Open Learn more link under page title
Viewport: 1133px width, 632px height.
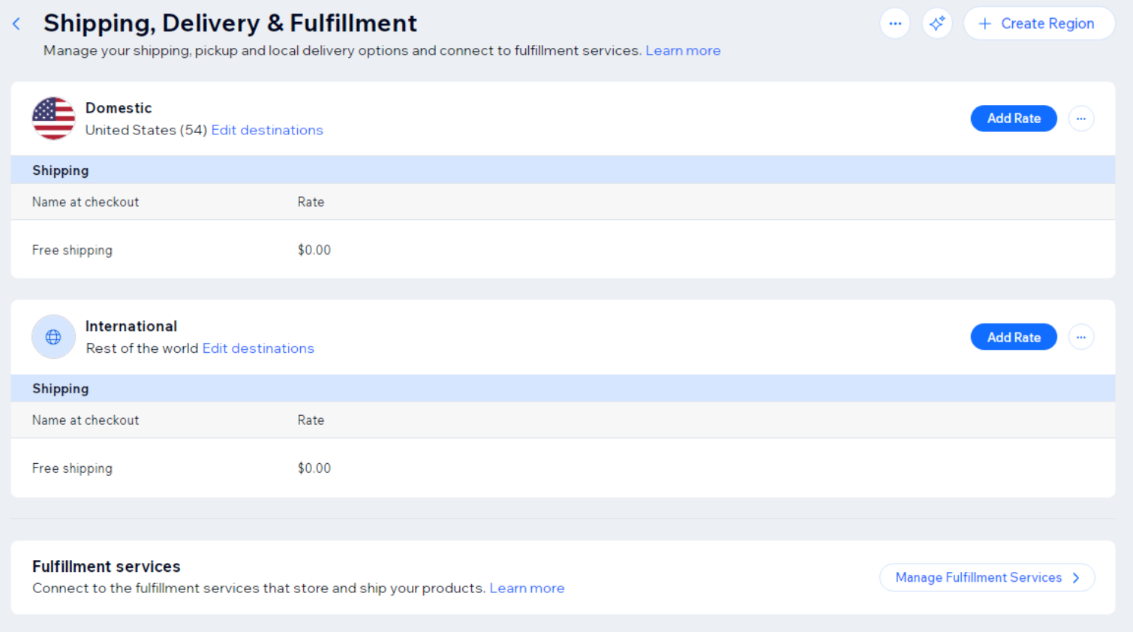tap(683, 51)
